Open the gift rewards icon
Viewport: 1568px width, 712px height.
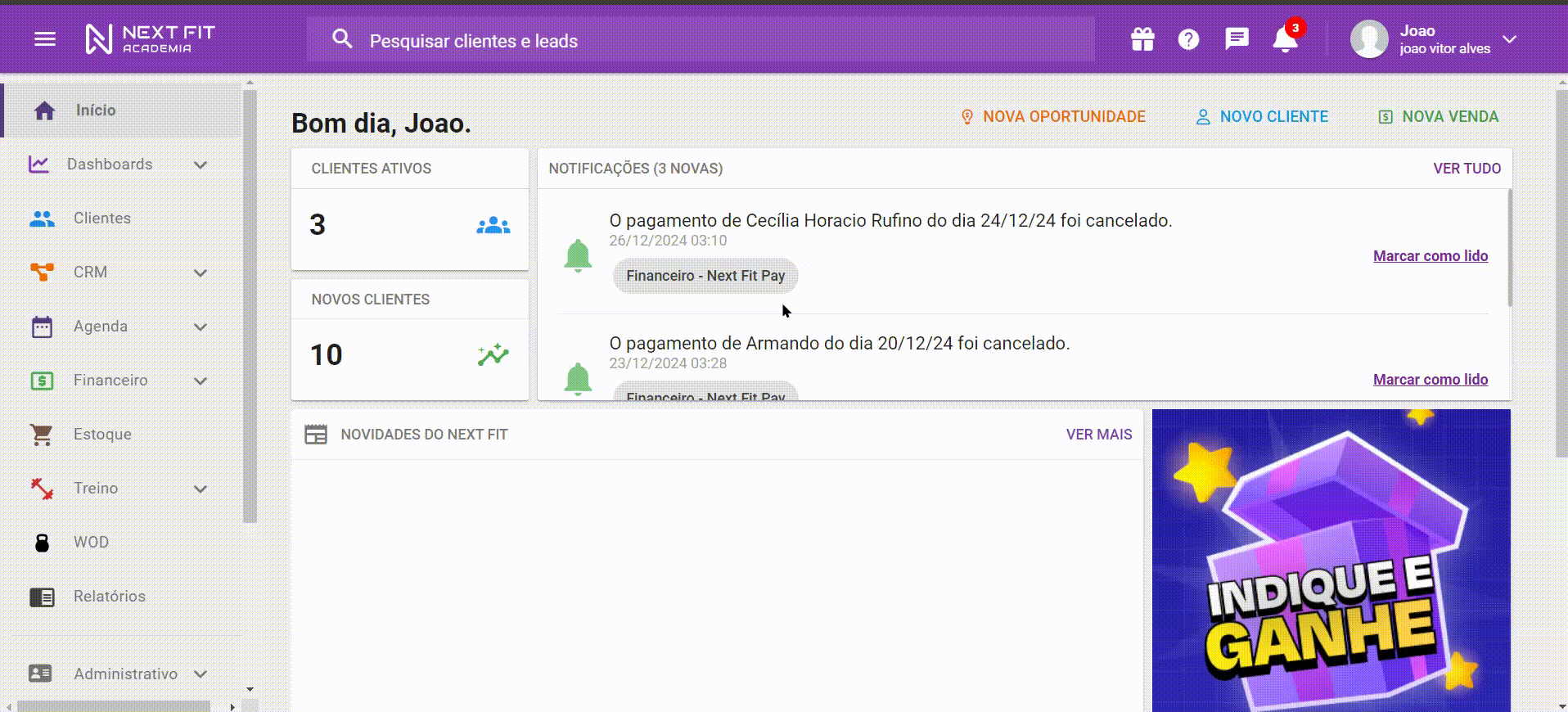coord(1142,39)
